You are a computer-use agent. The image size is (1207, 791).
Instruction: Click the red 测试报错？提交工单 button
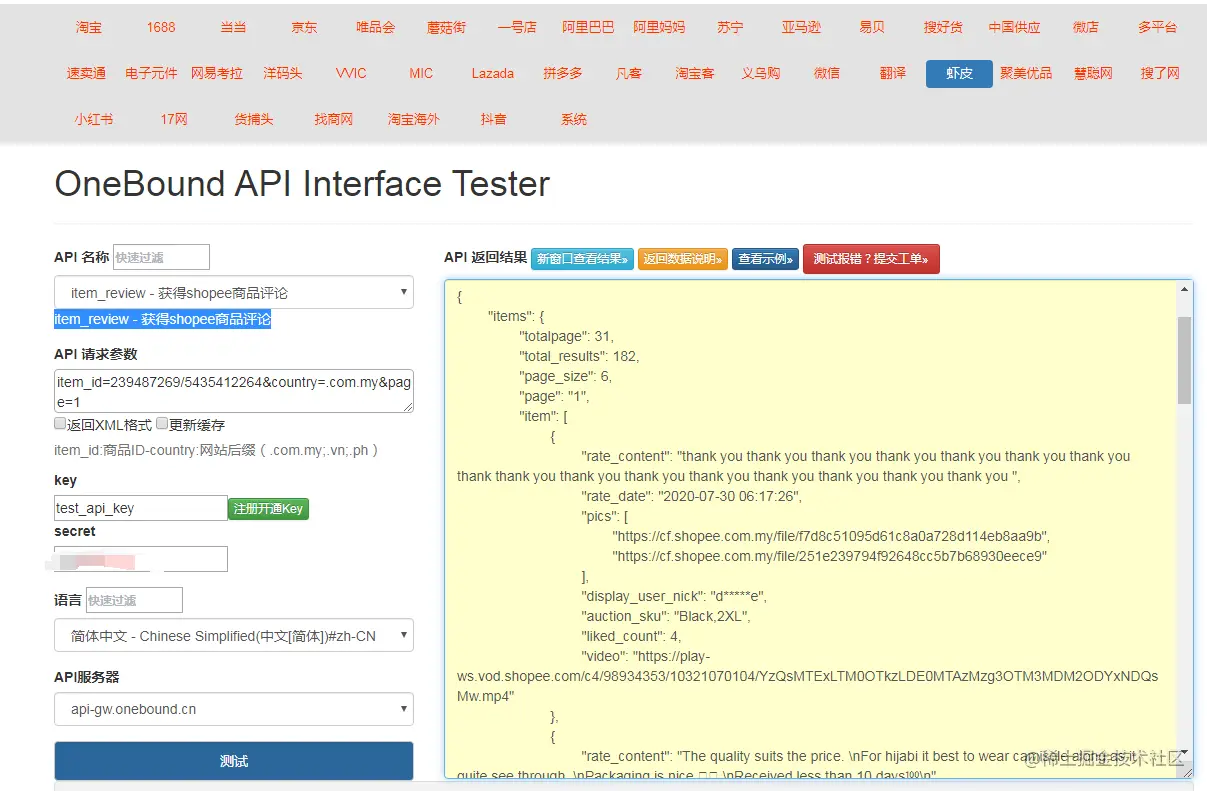(871, 259)
